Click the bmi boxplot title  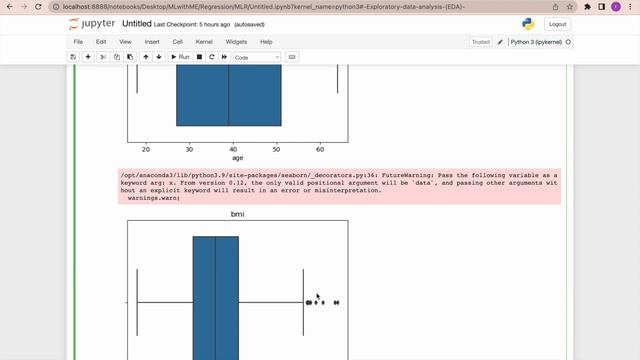pos(238,214)
